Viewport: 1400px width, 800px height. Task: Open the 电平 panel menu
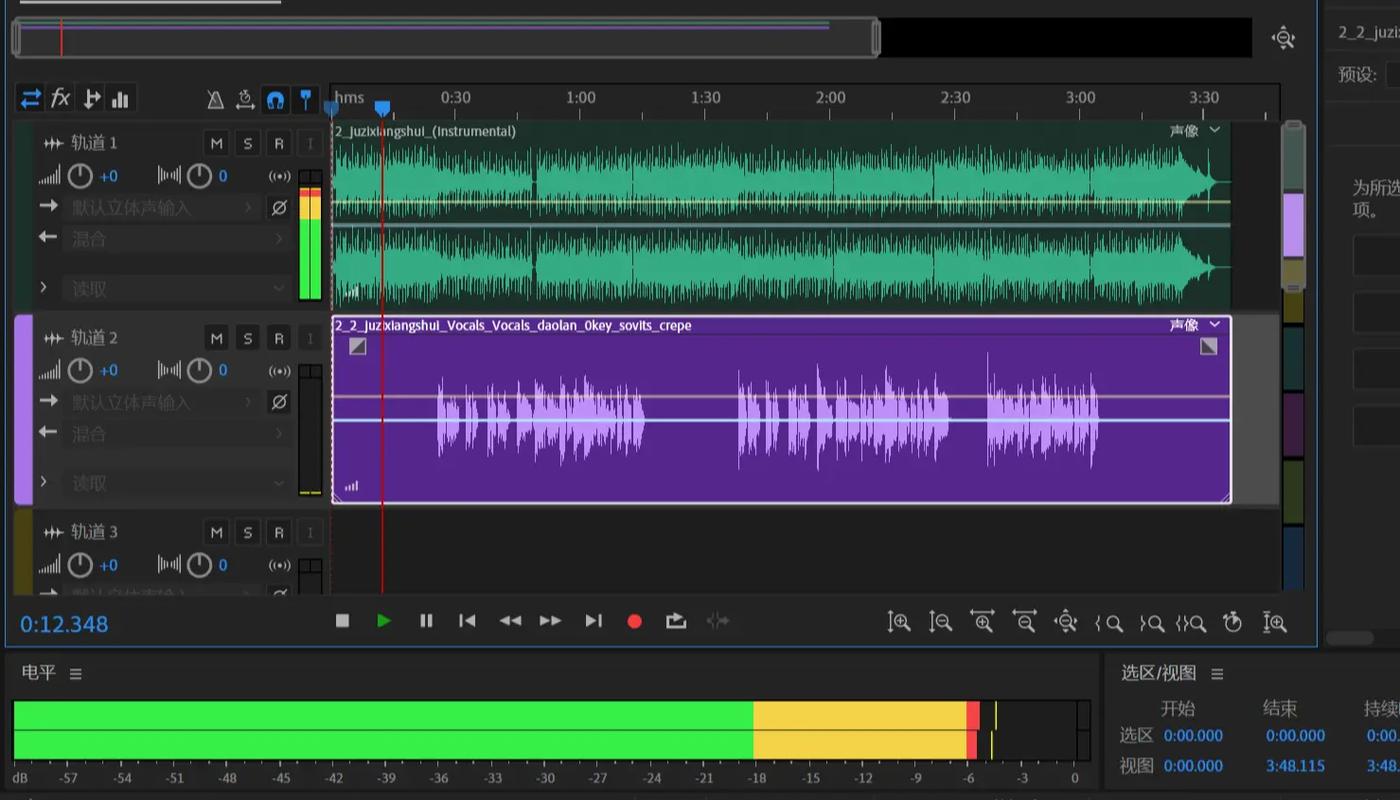click(x=75, y=674)
